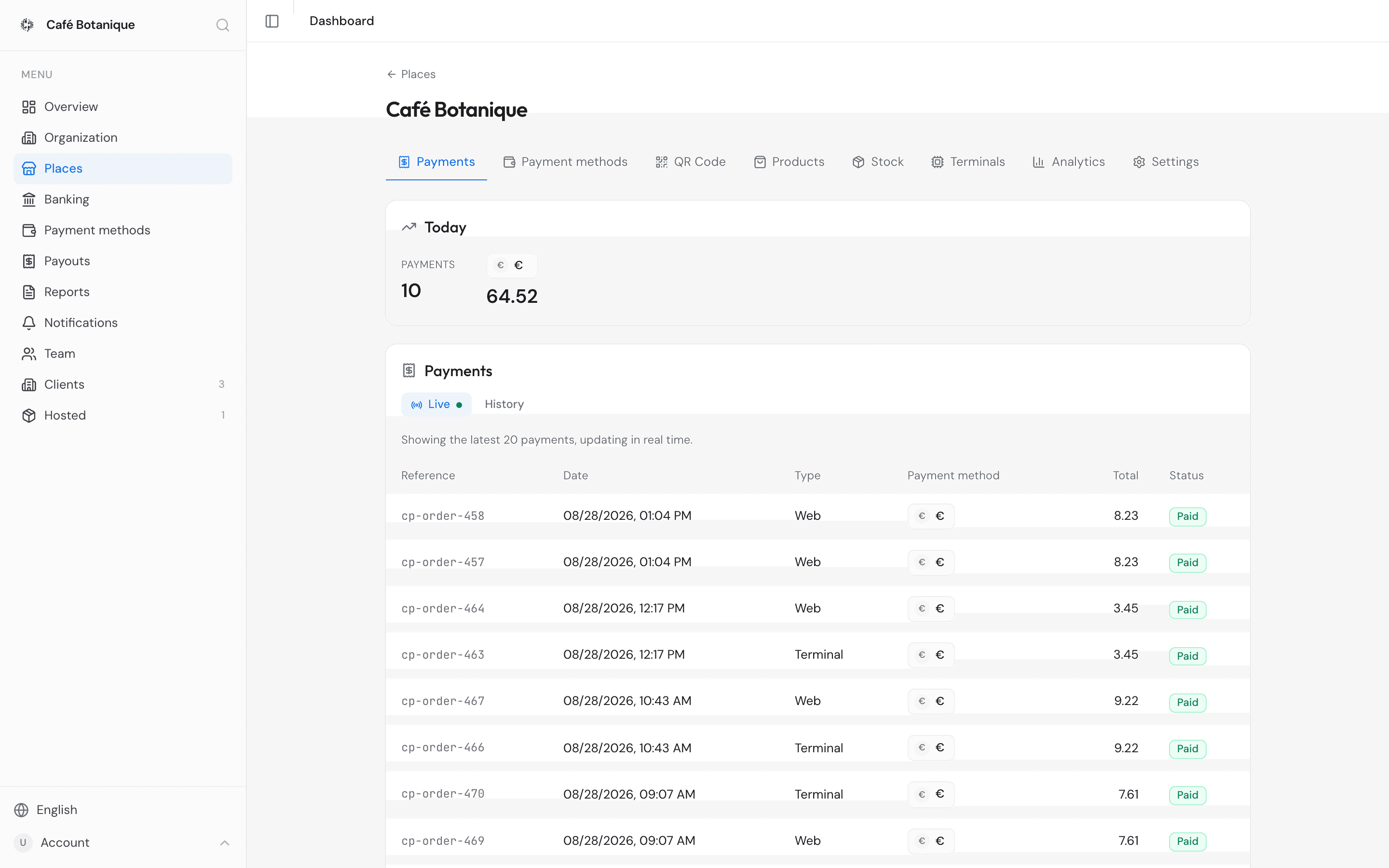
Task: Toggle the sidebar panel icon near Dashboard
Action: tap(272, 21)
